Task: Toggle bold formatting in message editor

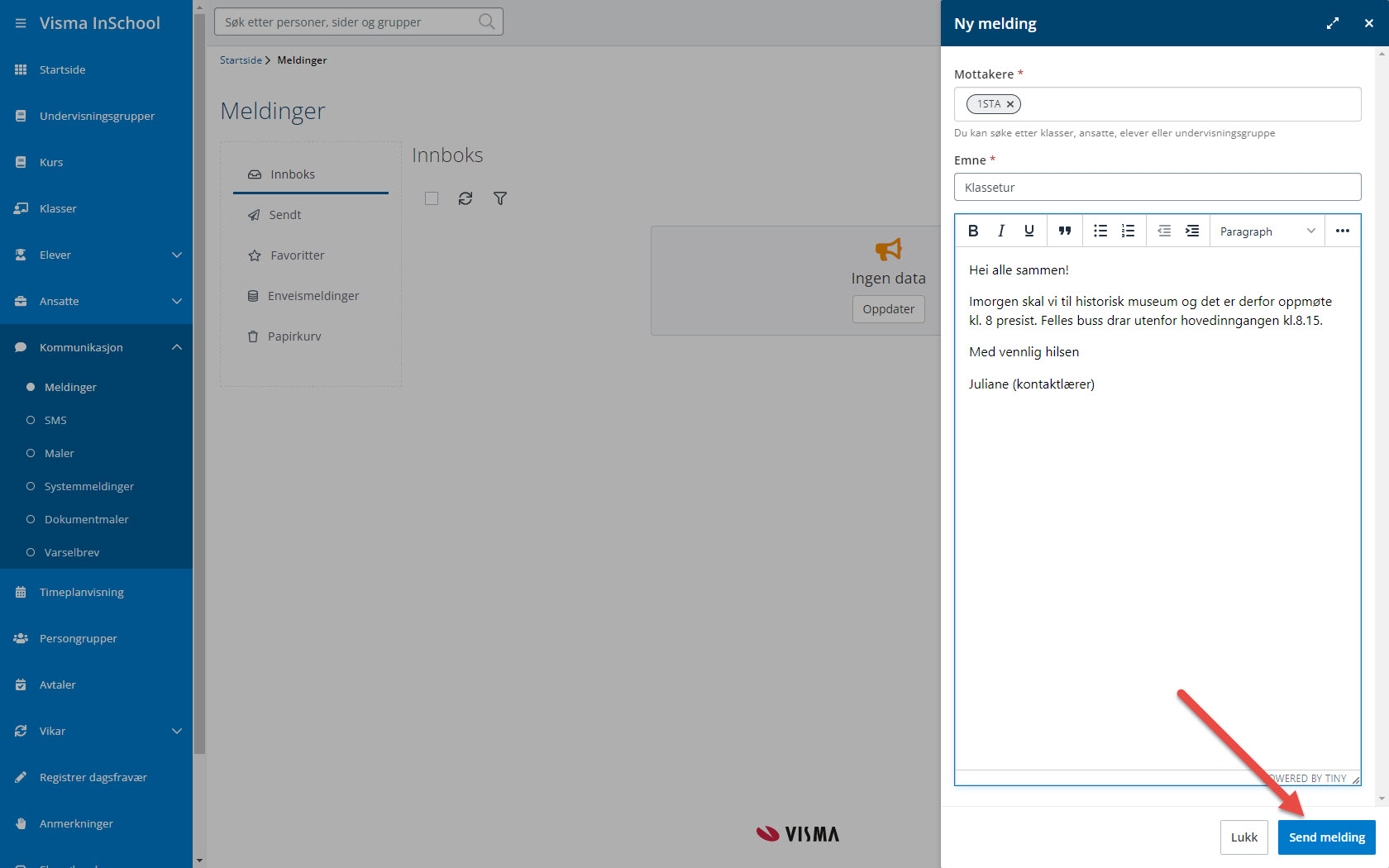Action: tap(973, 231)
